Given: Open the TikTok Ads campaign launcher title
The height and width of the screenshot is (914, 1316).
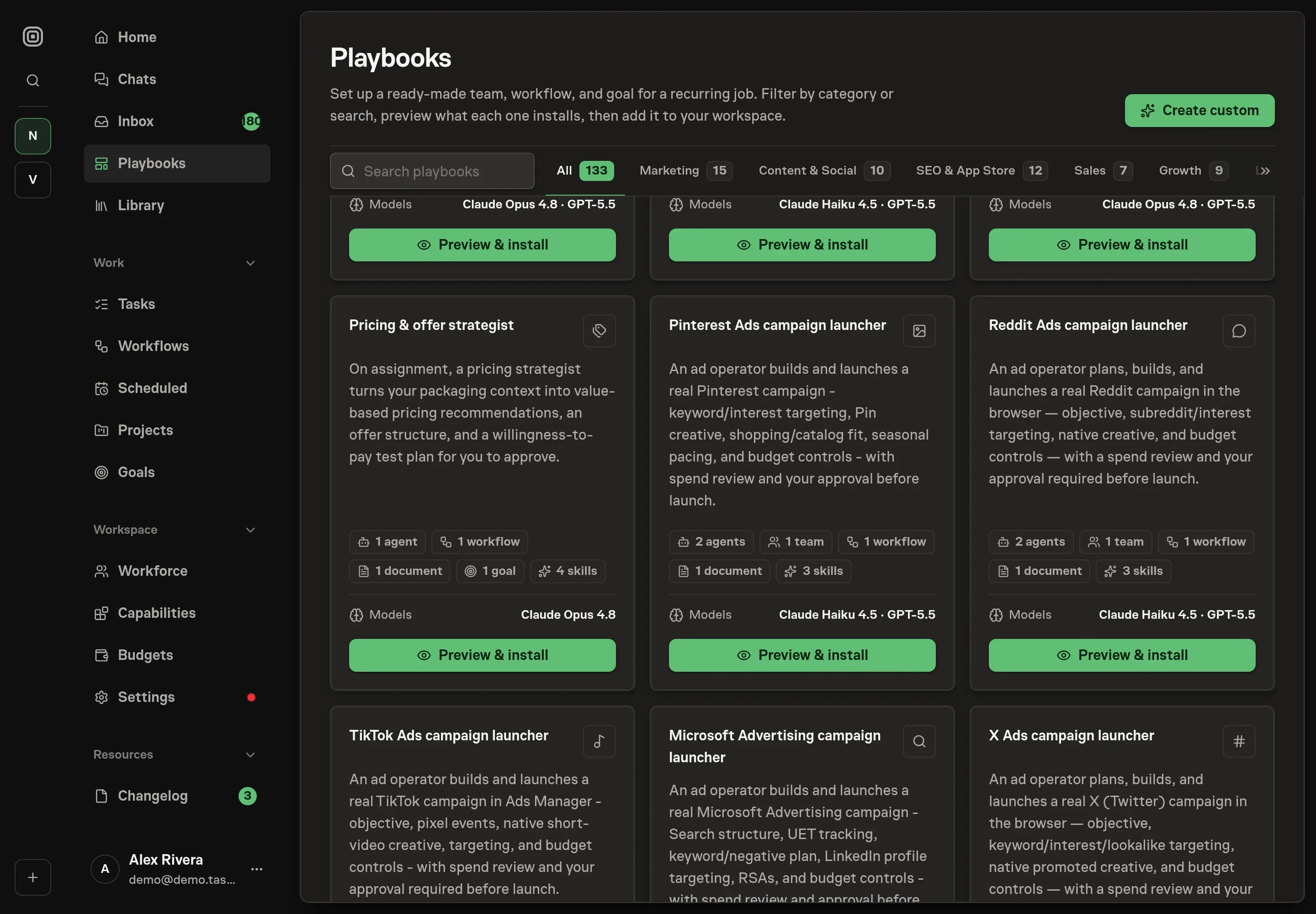Looking at the screenshot, I should pyautogui.click(x=448, y=736).
